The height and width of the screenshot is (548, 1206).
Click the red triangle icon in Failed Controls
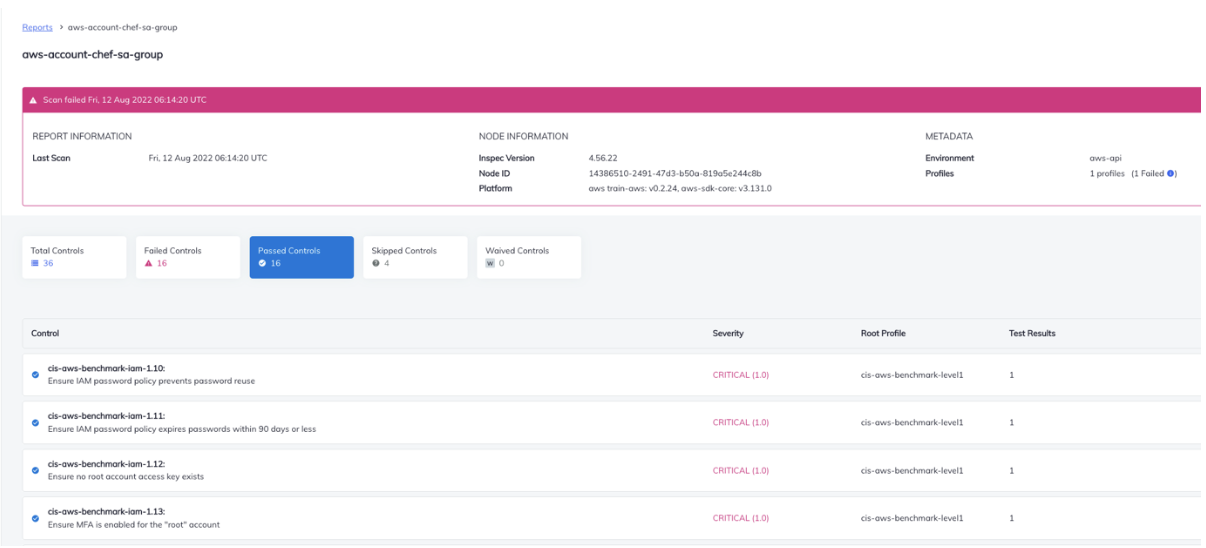click(x=149, y=264)
